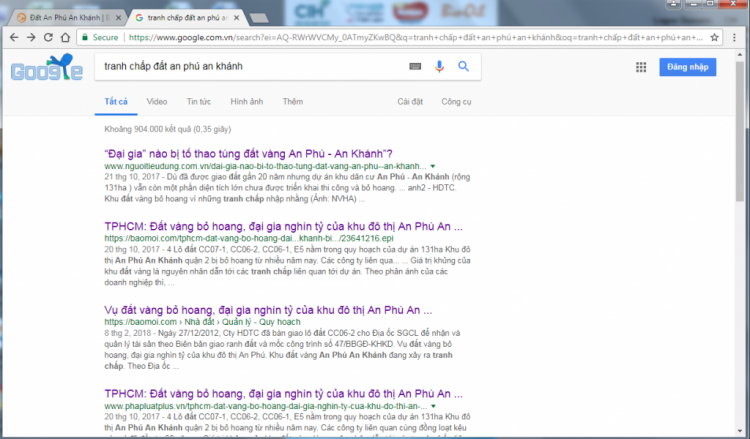Expand the 'Thêm' more menu

tap(293, 101)
